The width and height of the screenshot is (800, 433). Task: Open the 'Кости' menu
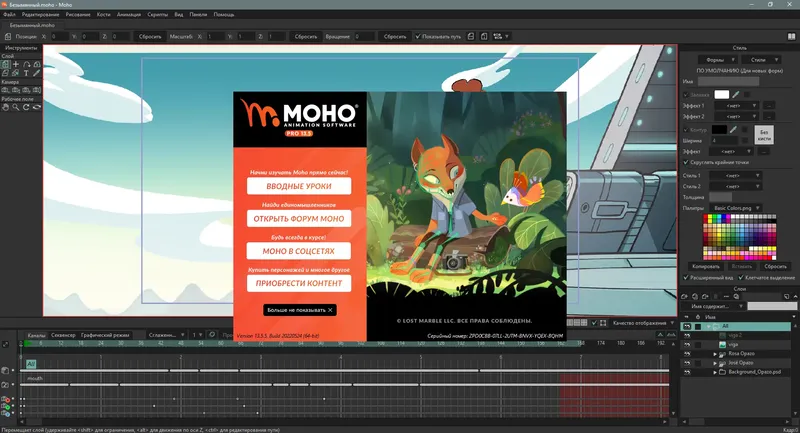coord(104,14)
